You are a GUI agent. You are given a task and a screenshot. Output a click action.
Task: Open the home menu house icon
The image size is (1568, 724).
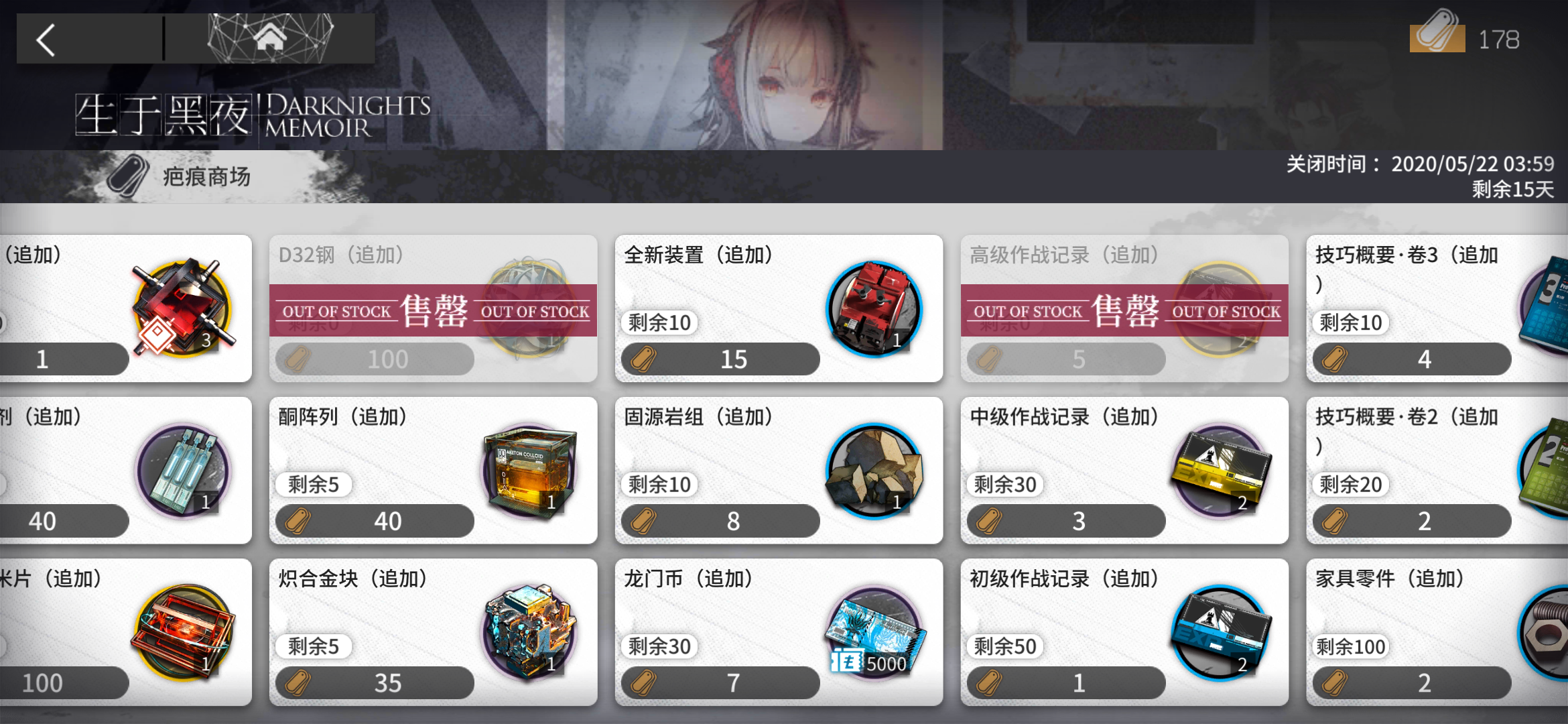pyautogui.click(x=269, y=37)
